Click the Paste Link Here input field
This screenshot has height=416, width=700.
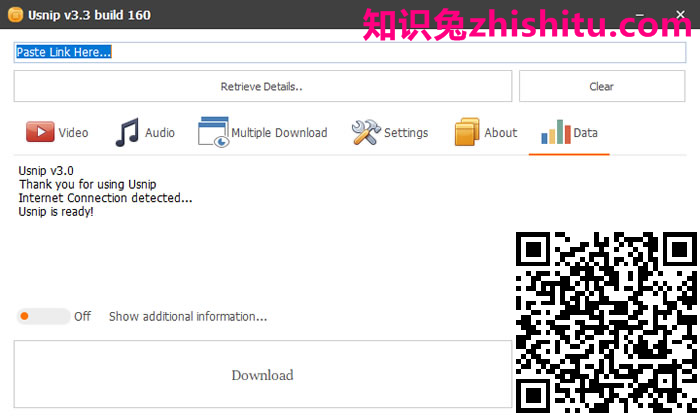click(350, 52)
